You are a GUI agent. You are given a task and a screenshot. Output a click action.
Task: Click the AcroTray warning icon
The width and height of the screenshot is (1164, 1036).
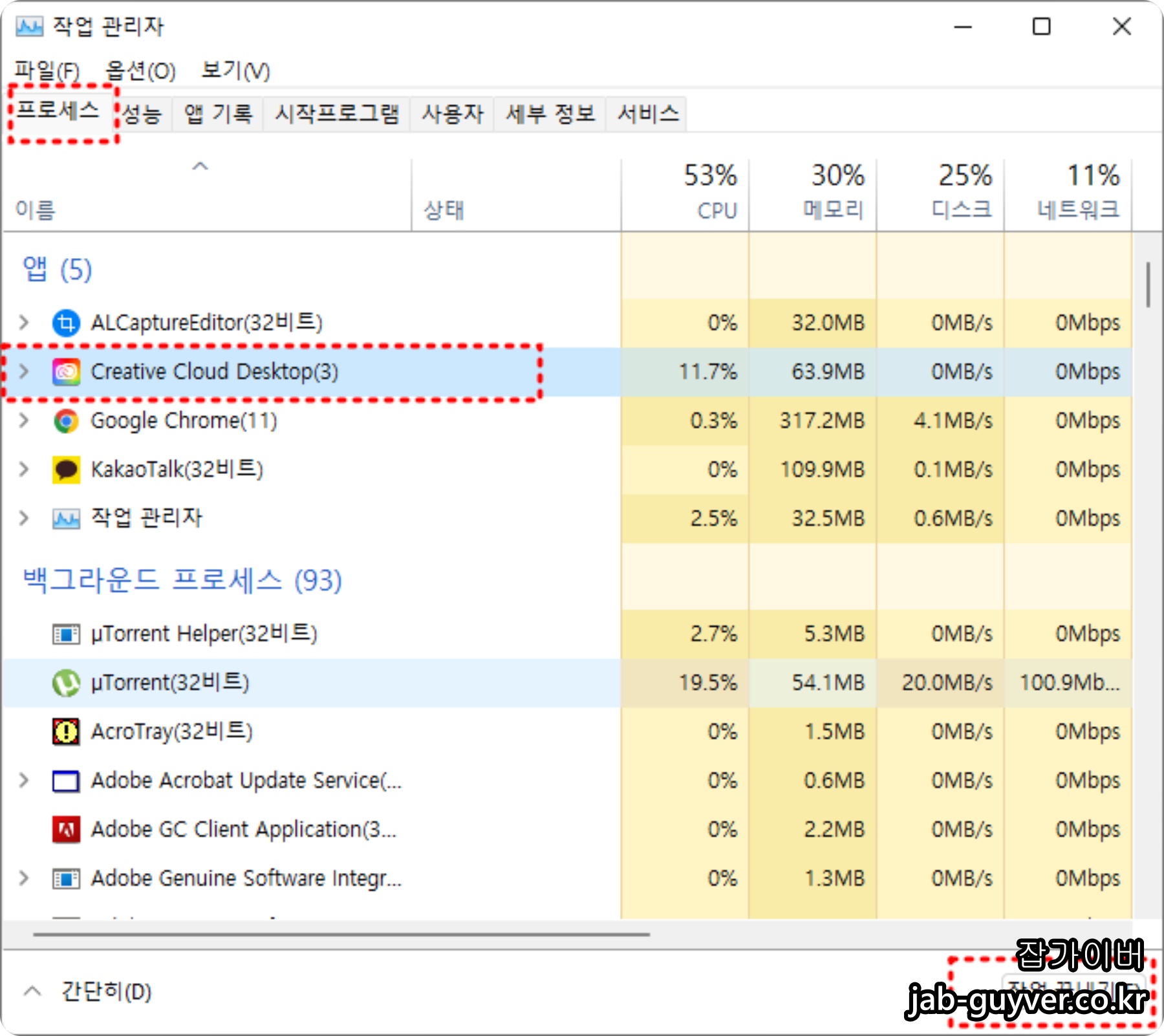(66, 732)
